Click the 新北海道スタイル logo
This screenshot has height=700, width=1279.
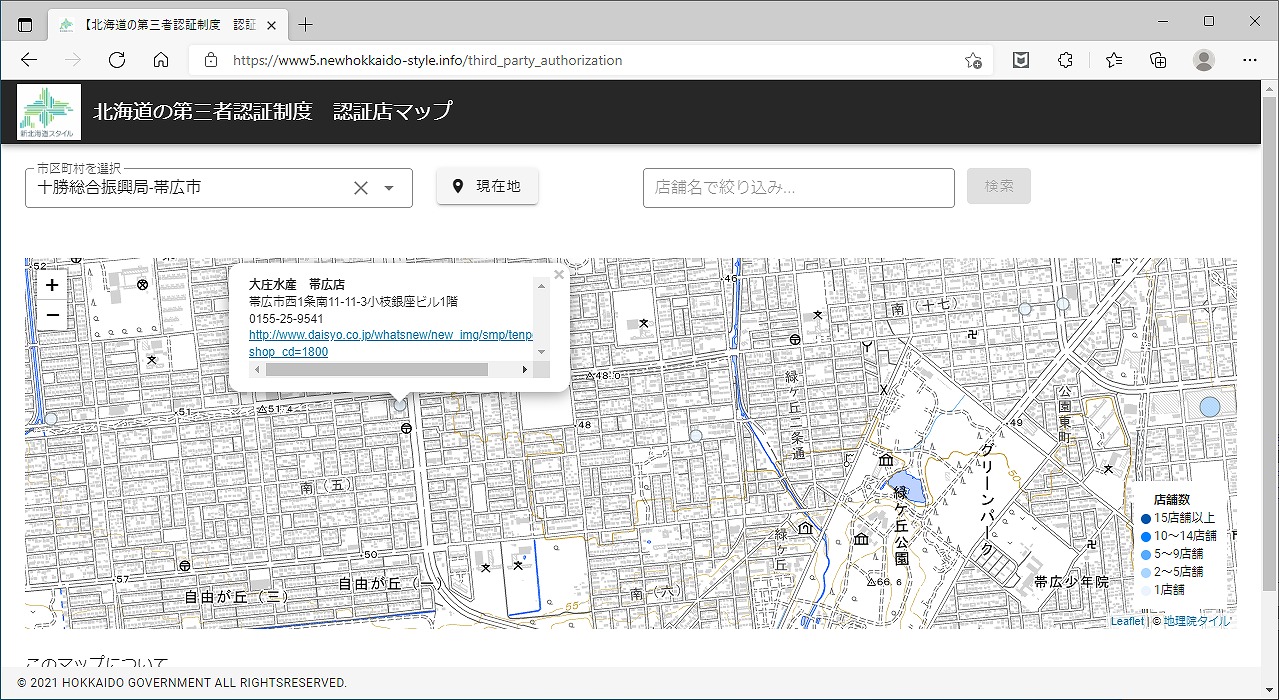coord(48,111)
